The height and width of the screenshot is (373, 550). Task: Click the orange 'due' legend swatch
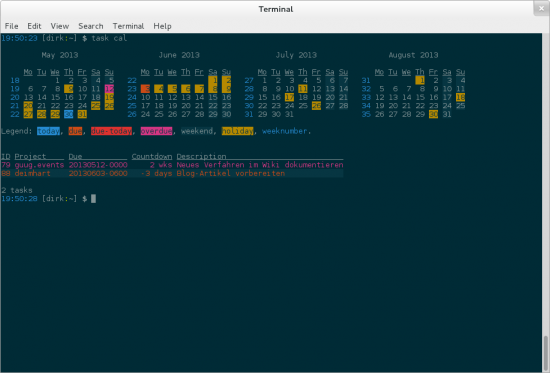(x=75, y=131)
